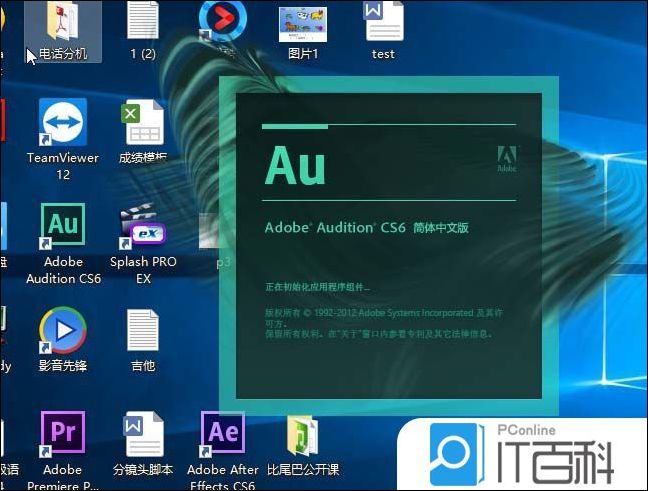Select the 吉他 text file
Screen dimensions: 648x491
143,332
